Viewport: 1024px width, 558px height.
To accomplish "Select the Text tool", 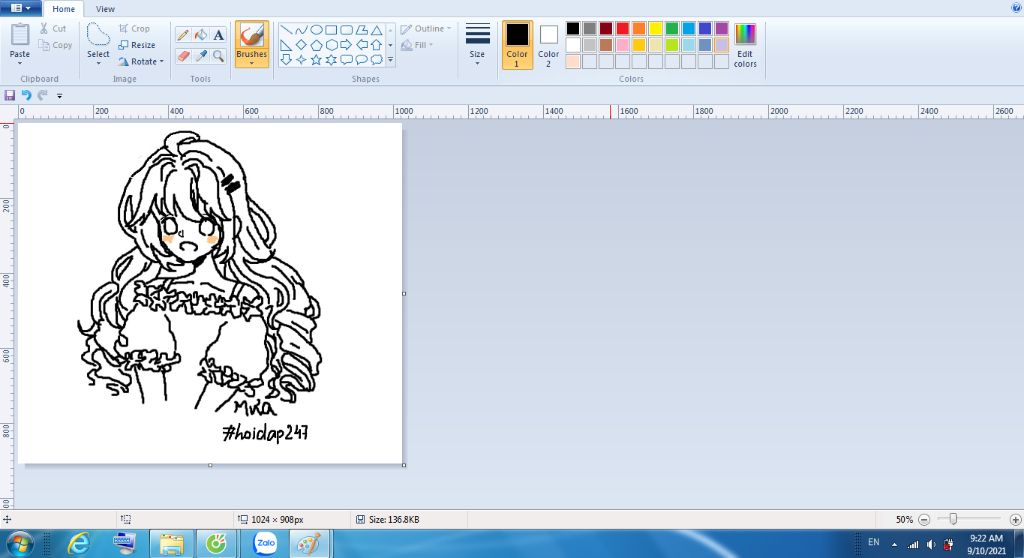I will coord(219,35).
